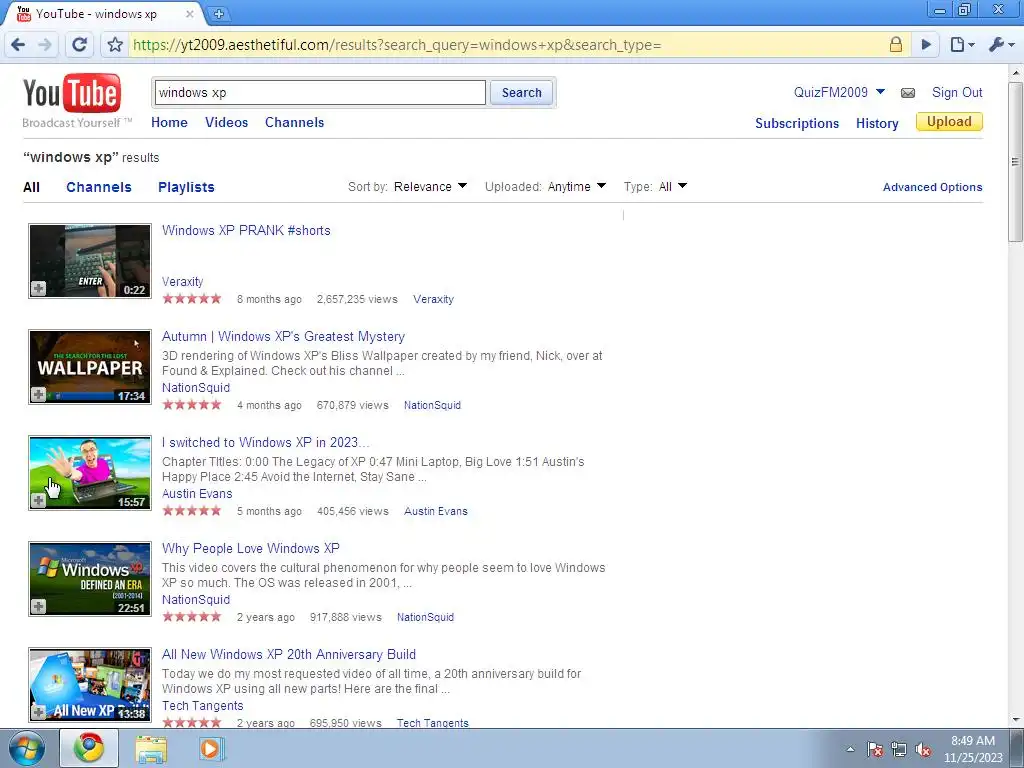Click the star rating of Windows XP PRANK
The width and height of the screenshot is (1024, 768).
pos(192,298)
